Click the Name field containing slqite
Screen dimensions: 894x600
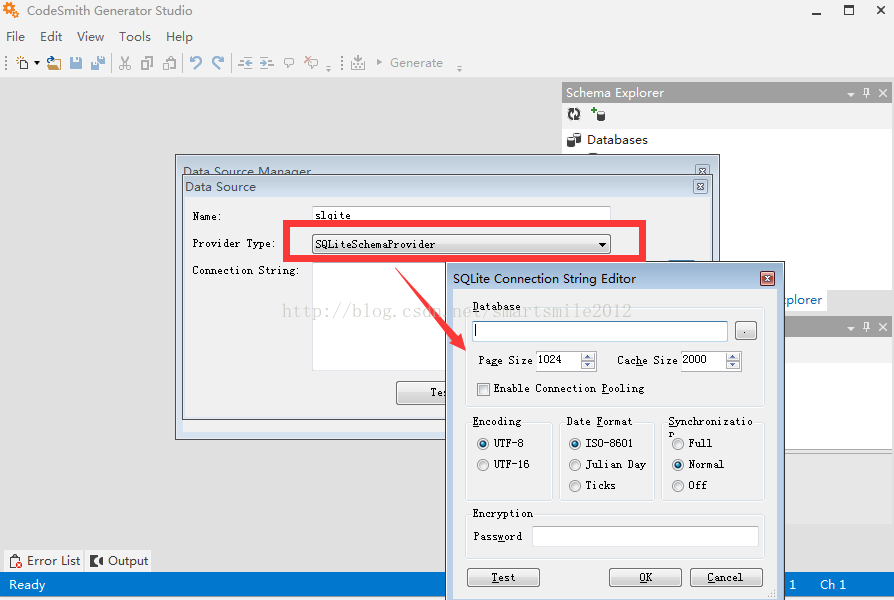click(461, 214)
